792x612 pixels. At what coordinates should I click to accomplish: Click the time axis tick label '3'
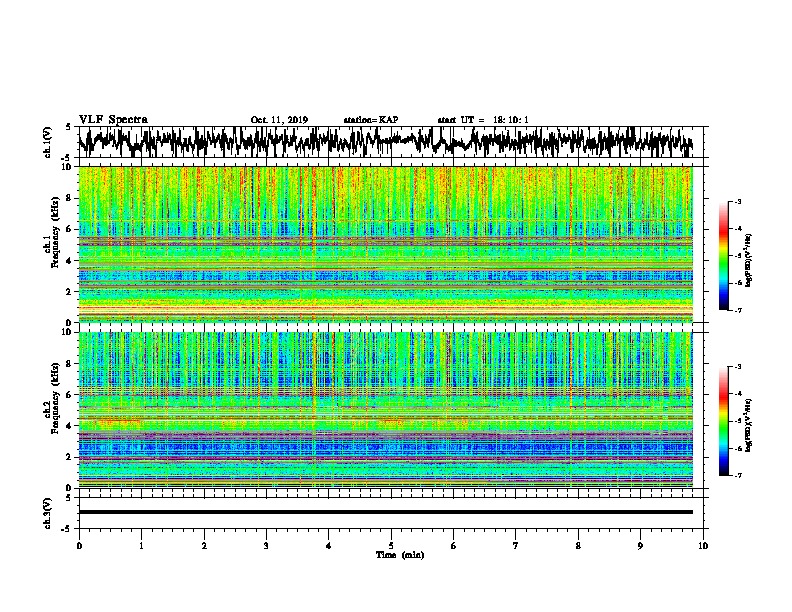tap(266, 546)
